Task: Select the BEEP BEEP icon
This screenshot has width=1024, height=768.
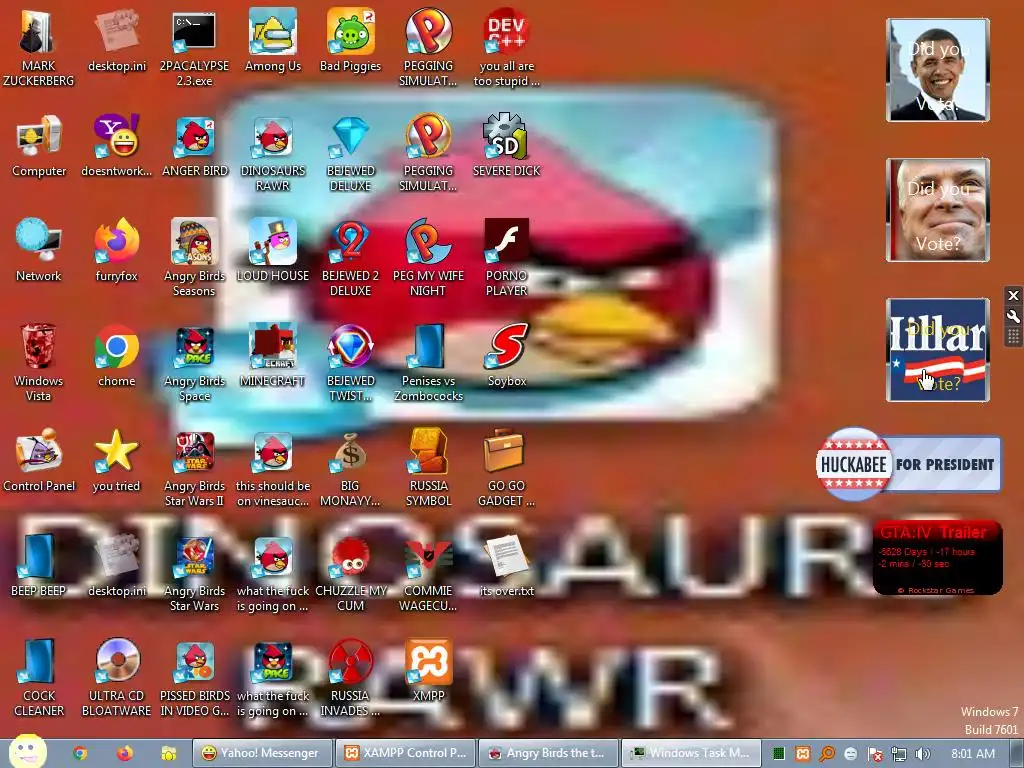Action: point(39,566)
